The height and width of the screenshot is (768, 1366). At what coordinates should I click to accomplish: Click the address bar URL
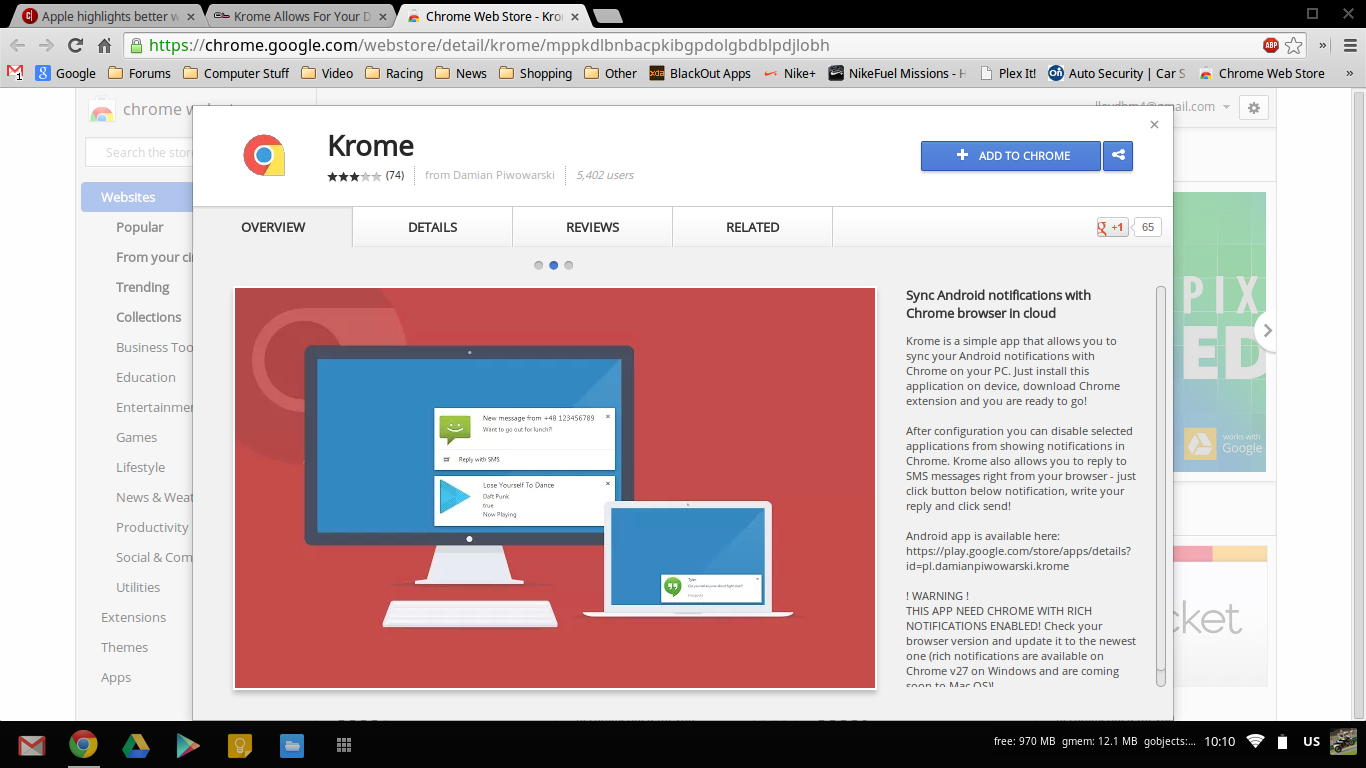(x=489, y=45)
